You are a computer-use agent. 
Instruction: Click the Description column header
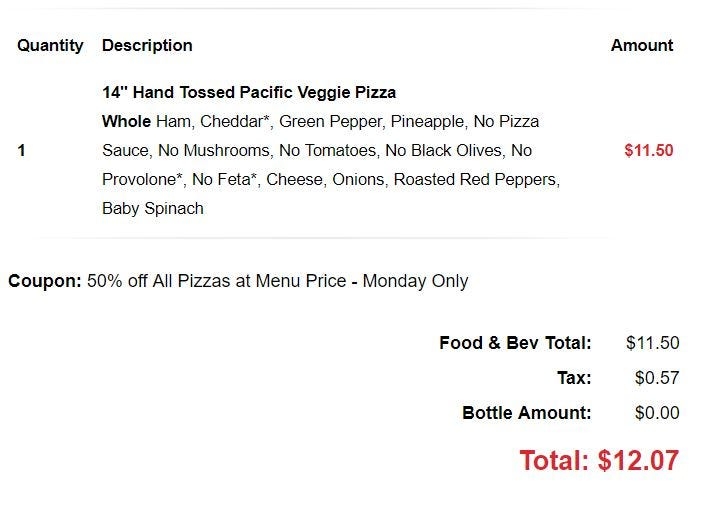(x=147, y=45)
